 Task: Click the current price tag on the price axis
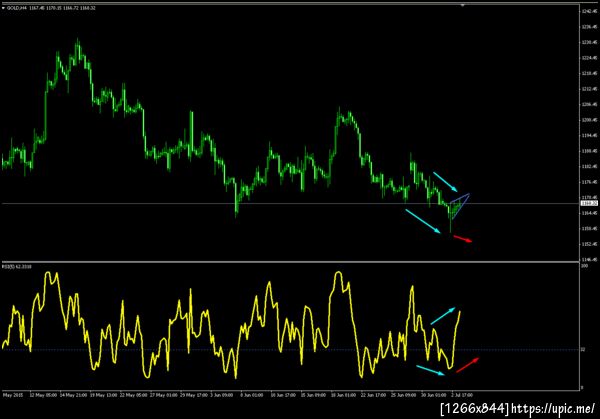(589, 203)
